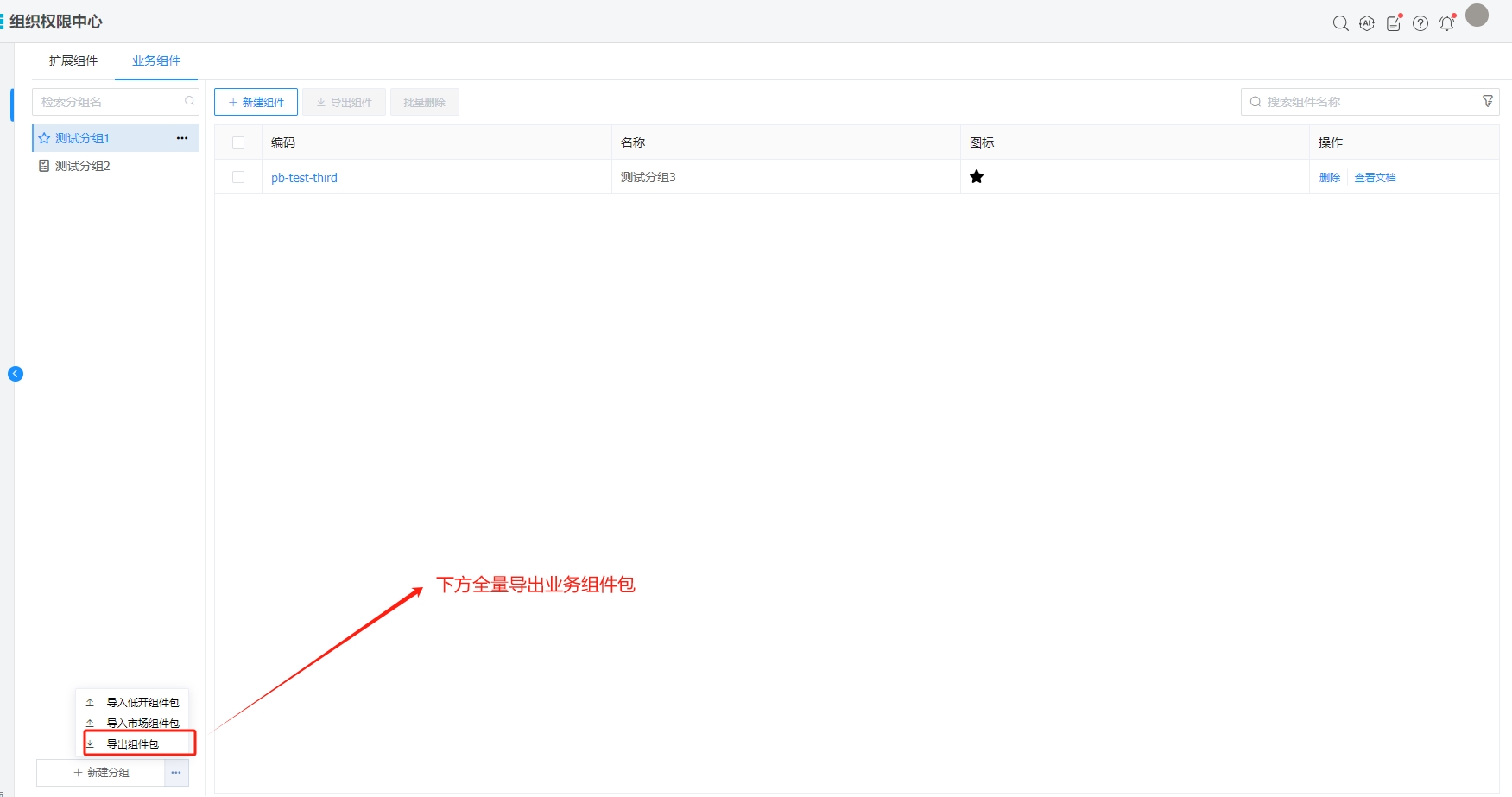
Task: Open the 测试分组1 more options ellipsis
Action: coord(182,138)
